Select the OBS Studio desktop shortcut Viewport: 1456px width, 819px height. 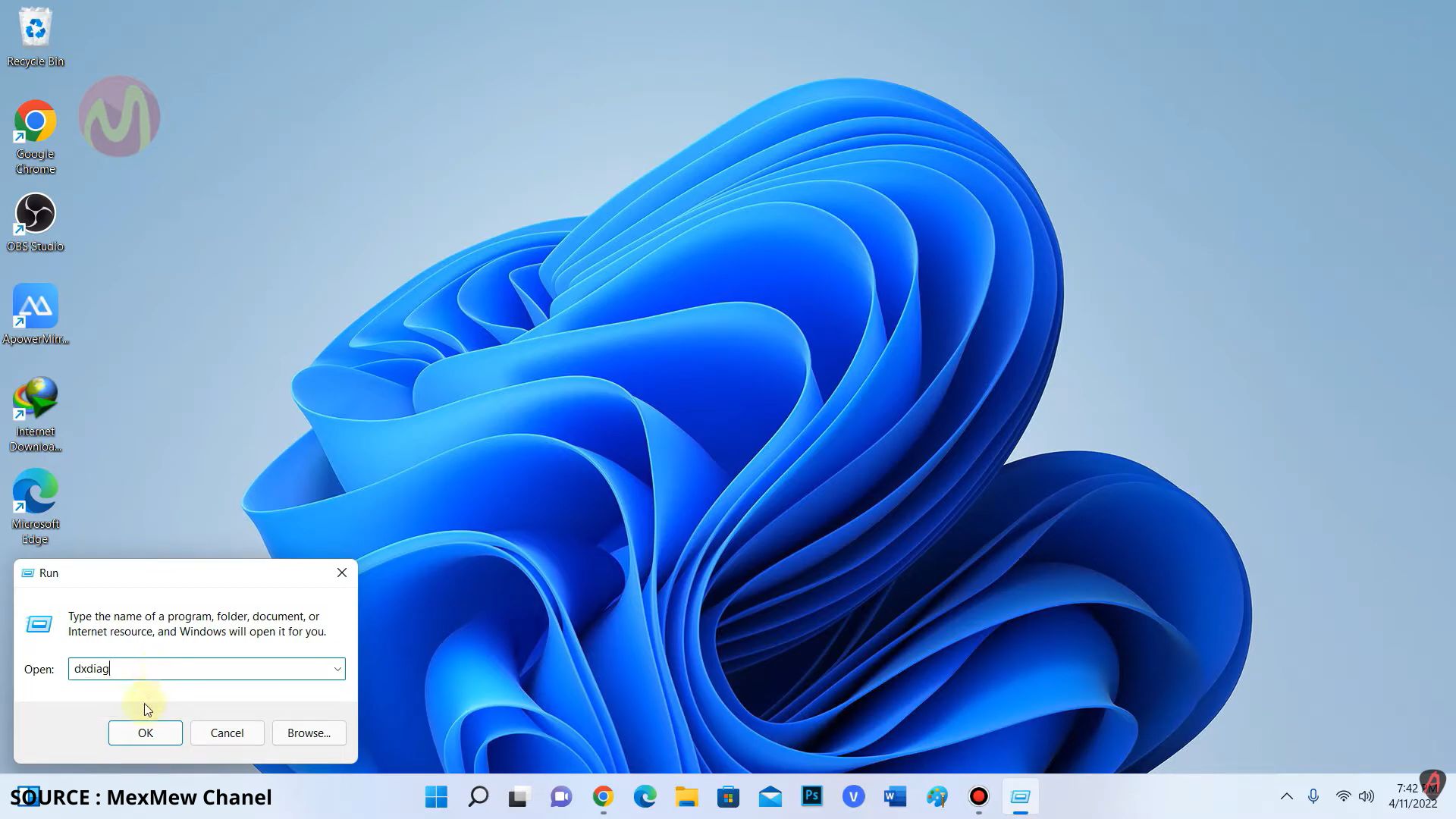[x=35, y=221]
